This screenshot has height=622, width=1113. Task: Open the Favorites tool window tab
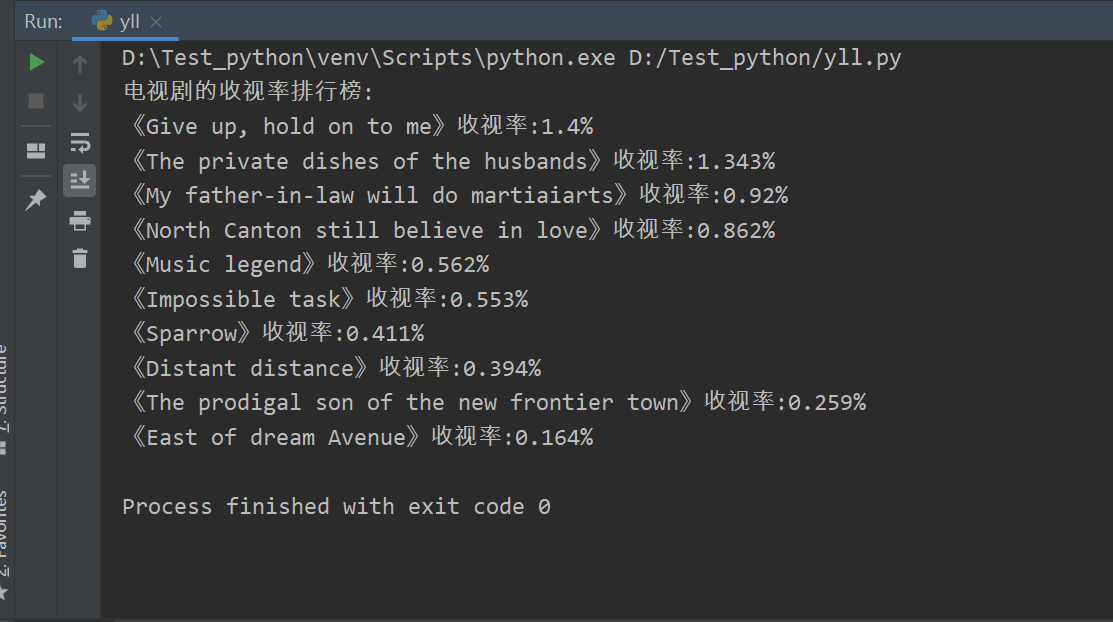click(x=4, y=543)
